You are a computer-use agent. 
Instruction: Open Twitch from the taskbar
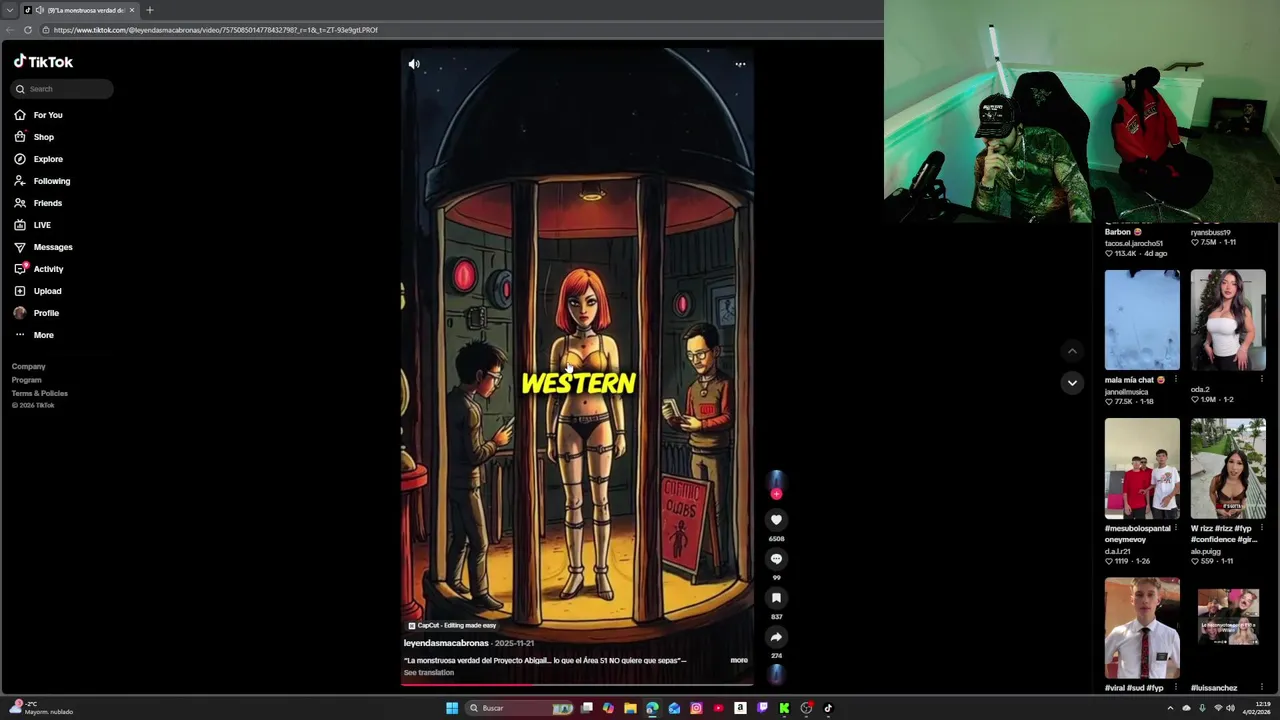point(762,708)
